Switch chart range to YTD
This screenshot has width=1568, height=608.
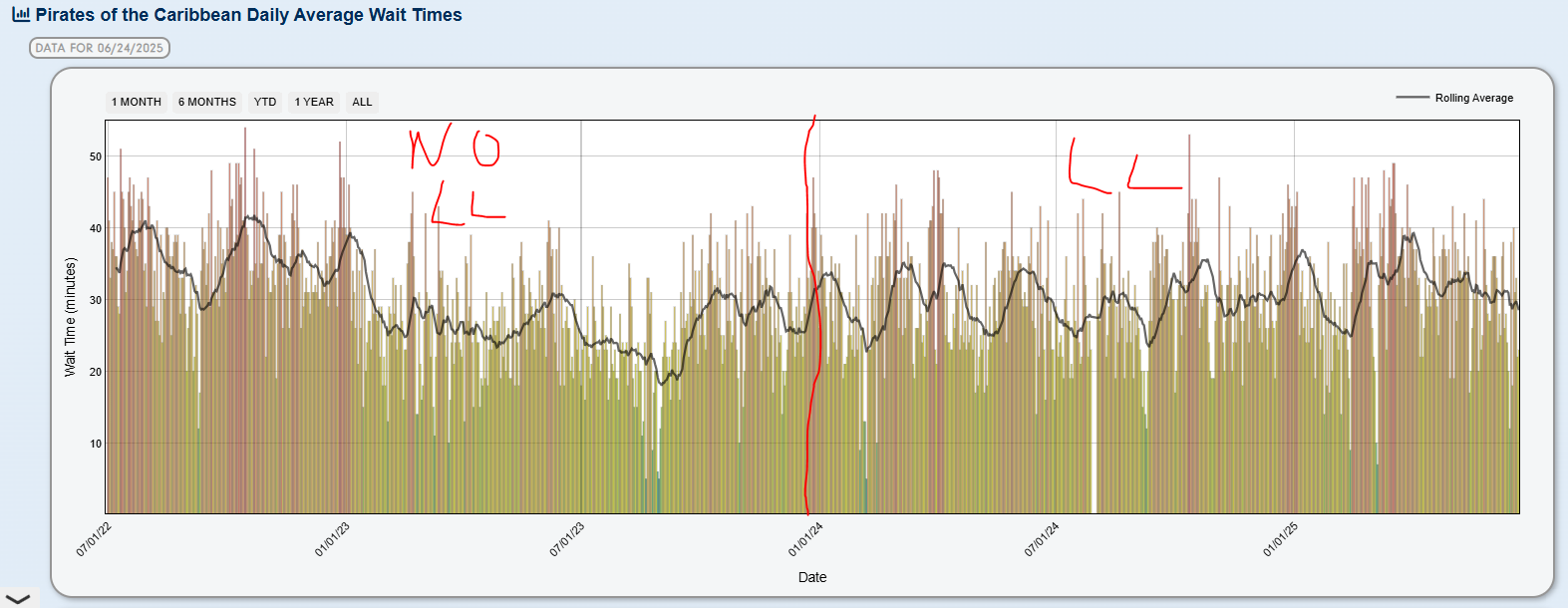tap(265, 102)
